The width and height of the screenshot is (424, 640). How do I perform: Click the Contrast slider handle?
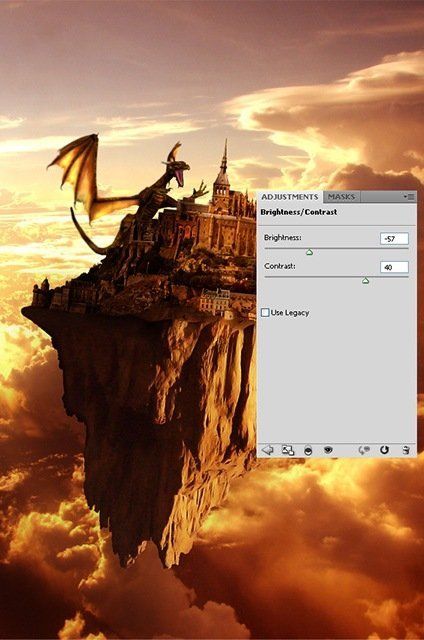(x=365, y=281)
